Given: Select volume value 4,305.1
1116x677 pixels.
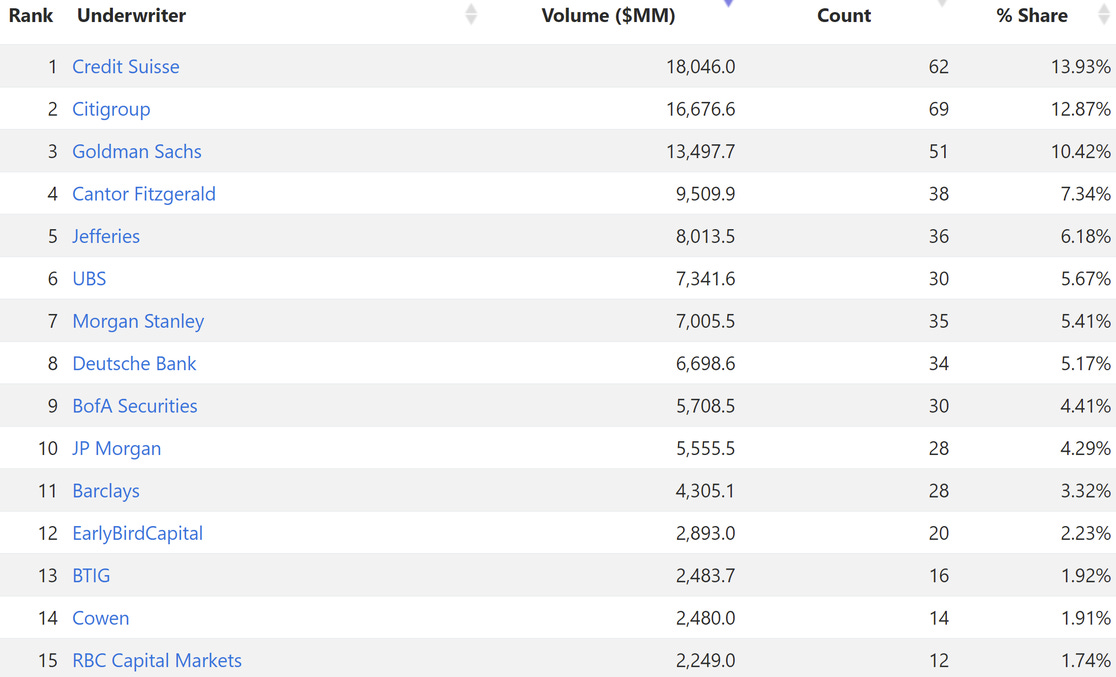Looking at the screenshot, I should tap(705, 490).
